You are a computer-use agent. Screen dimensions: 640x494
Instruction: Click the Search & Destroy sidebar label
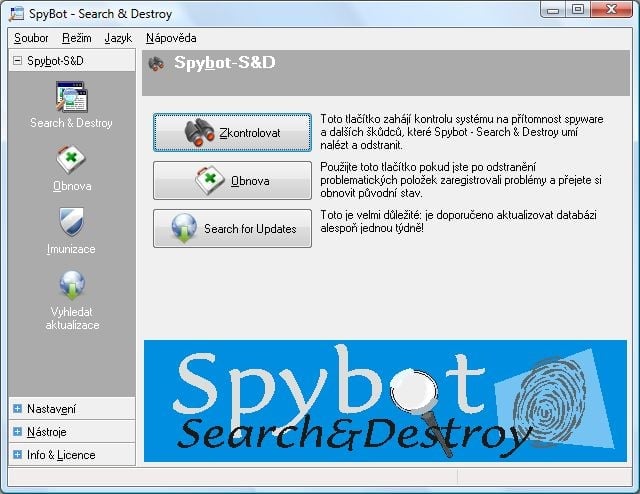[x=71, y=123]
